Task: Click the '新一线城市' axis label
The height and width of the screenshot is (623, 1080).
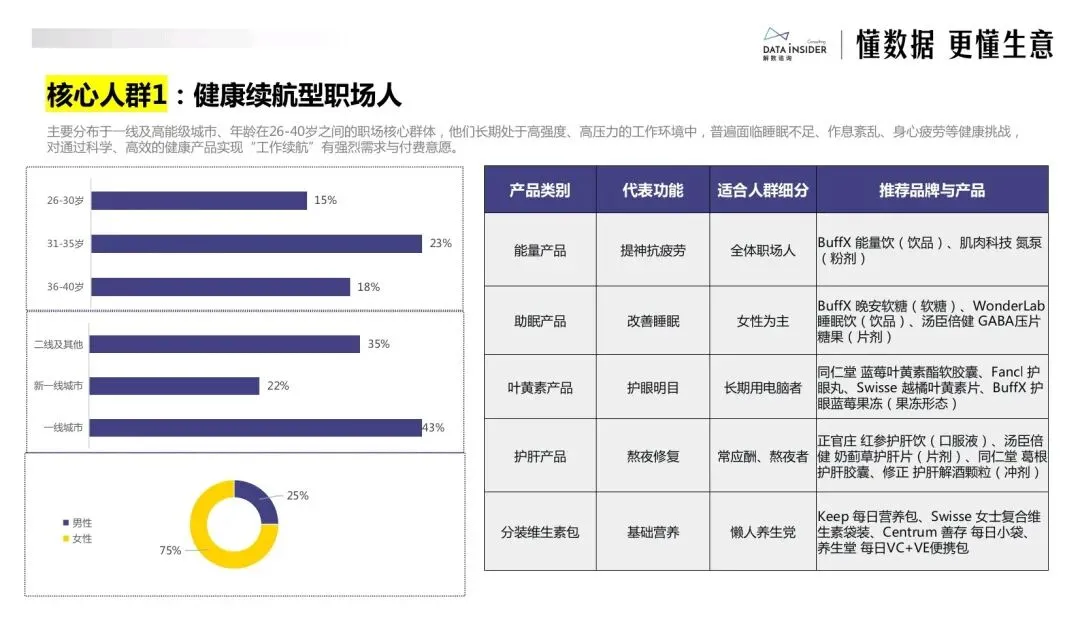Action: pos(59,386)
